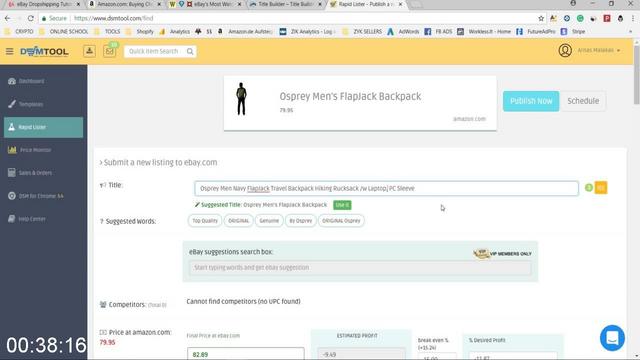Screen dimensions: 640x360
Task: Switch to the eBay Dropshipping Tutorial tab
Action: pos(43,4)
